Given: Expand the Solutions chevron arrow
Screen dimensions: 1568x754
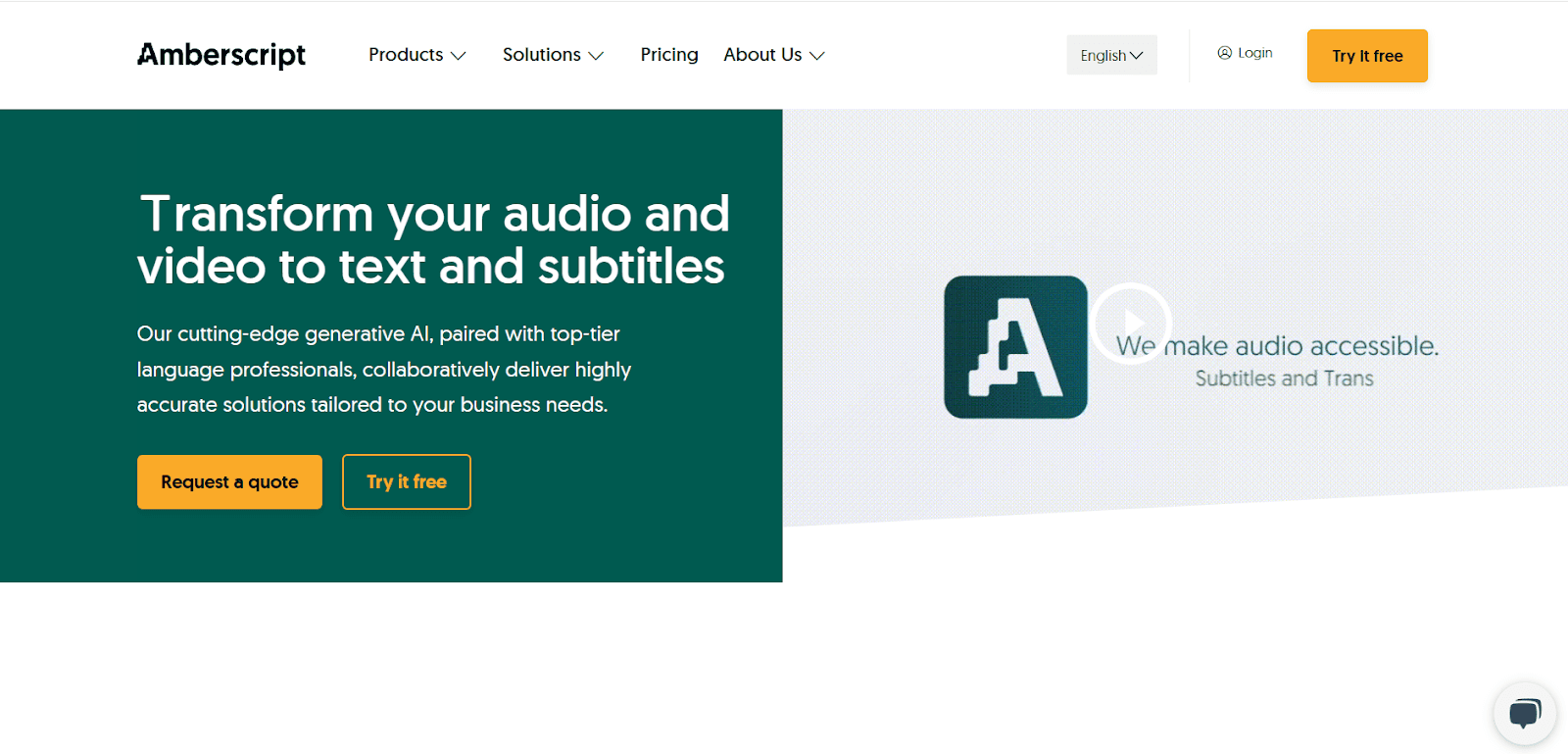Looking at the screenshot, I should click(596, 56).
